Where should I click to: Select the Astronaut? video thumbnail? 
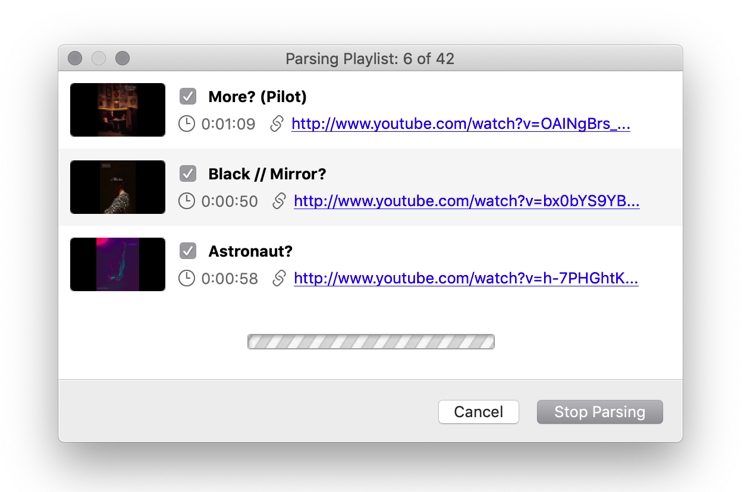click(x=118, y=264)
